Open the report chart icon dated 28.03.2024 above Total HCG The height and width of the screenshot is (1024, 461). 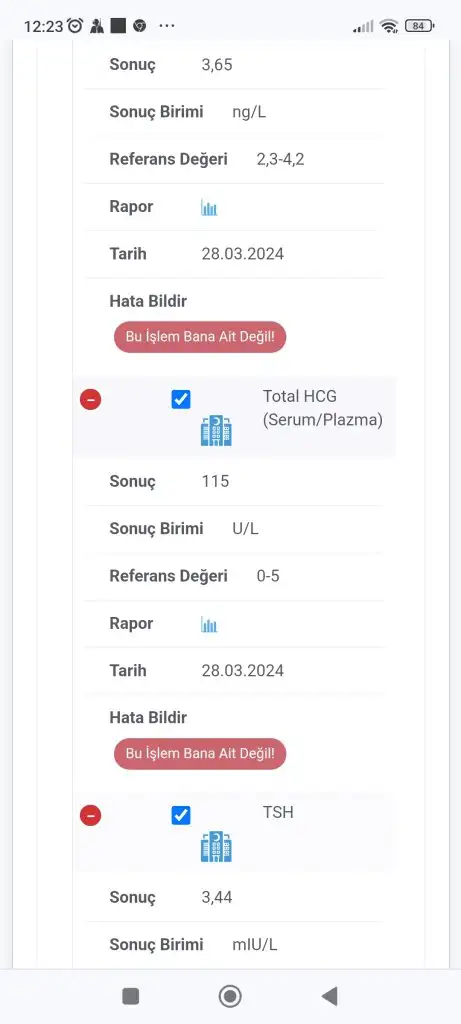pos(209,208)
